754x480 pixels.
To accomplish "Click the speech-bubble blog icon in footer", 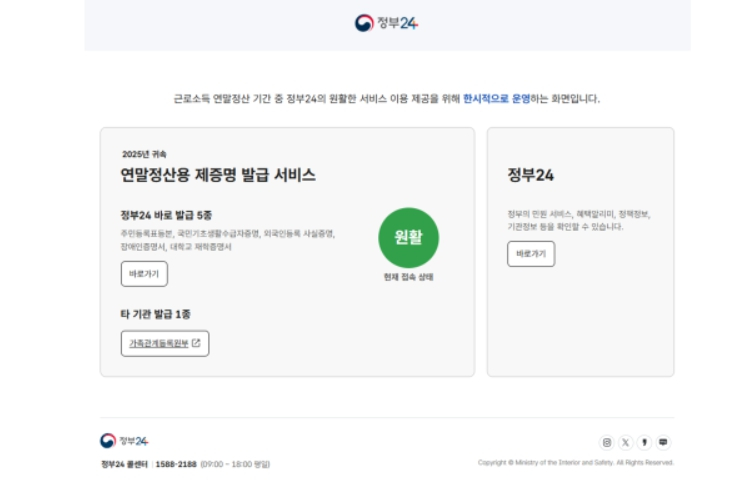I will click(x=664, y=442).
